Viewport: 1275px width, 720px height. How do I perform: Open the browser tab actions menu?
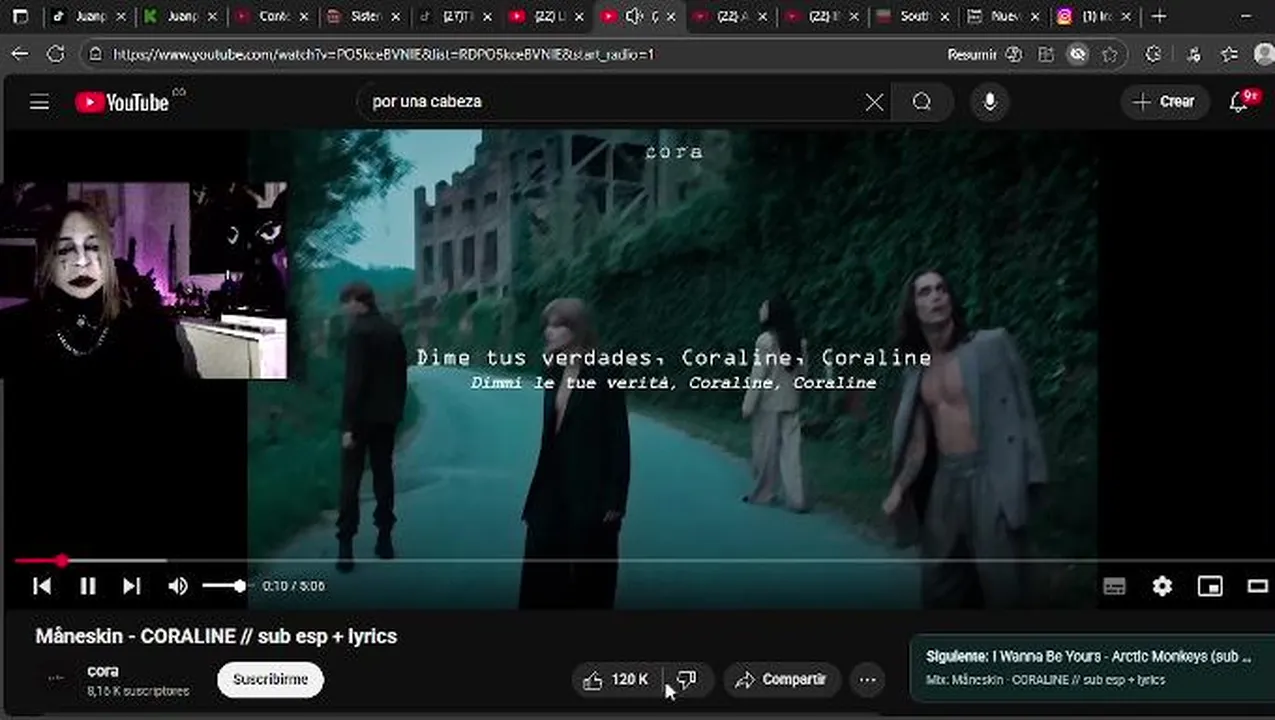[x=20, y=17]
